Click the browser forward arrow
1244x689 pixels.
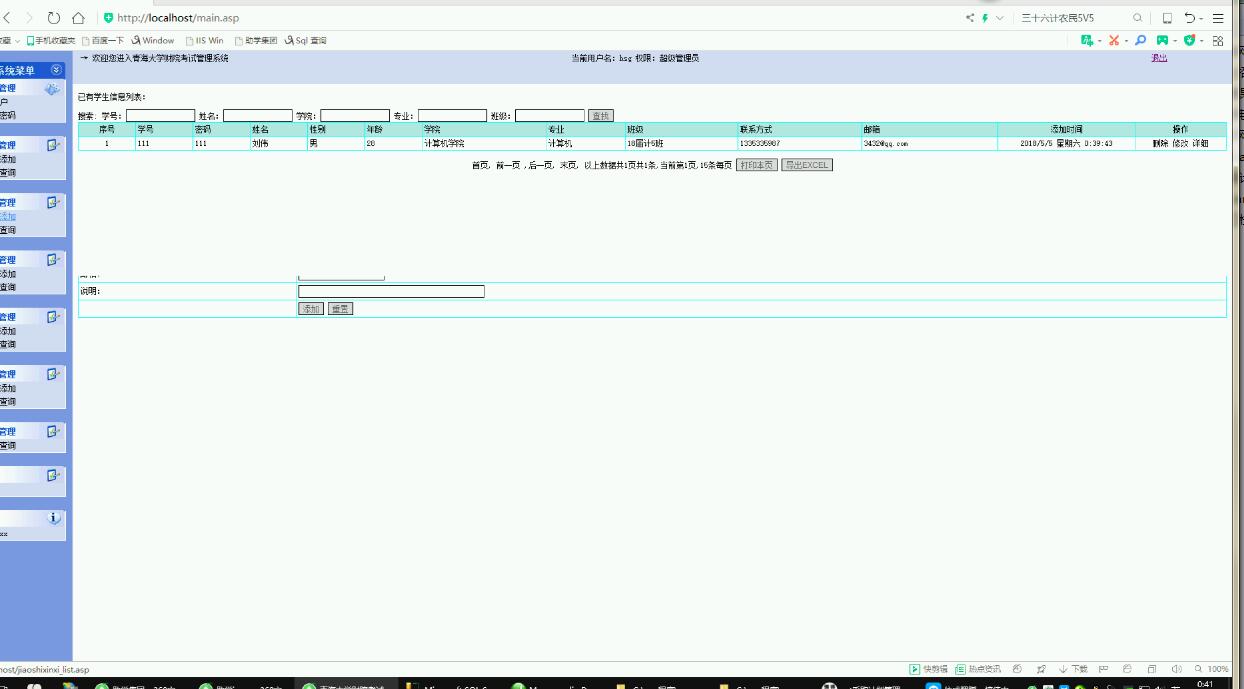(29, 18)
